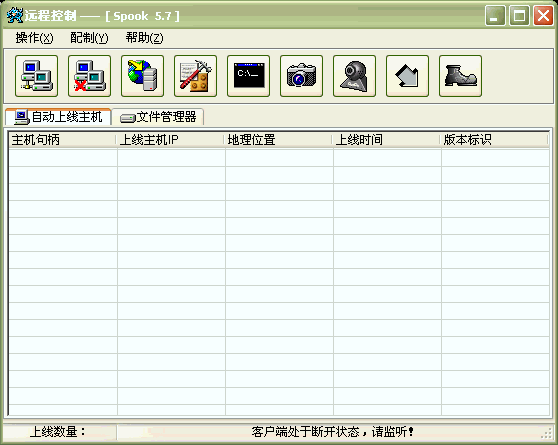This screenshot has height=445, width=558.
Task: Open the remote command prompt icon
Action: tap(248, 76)
